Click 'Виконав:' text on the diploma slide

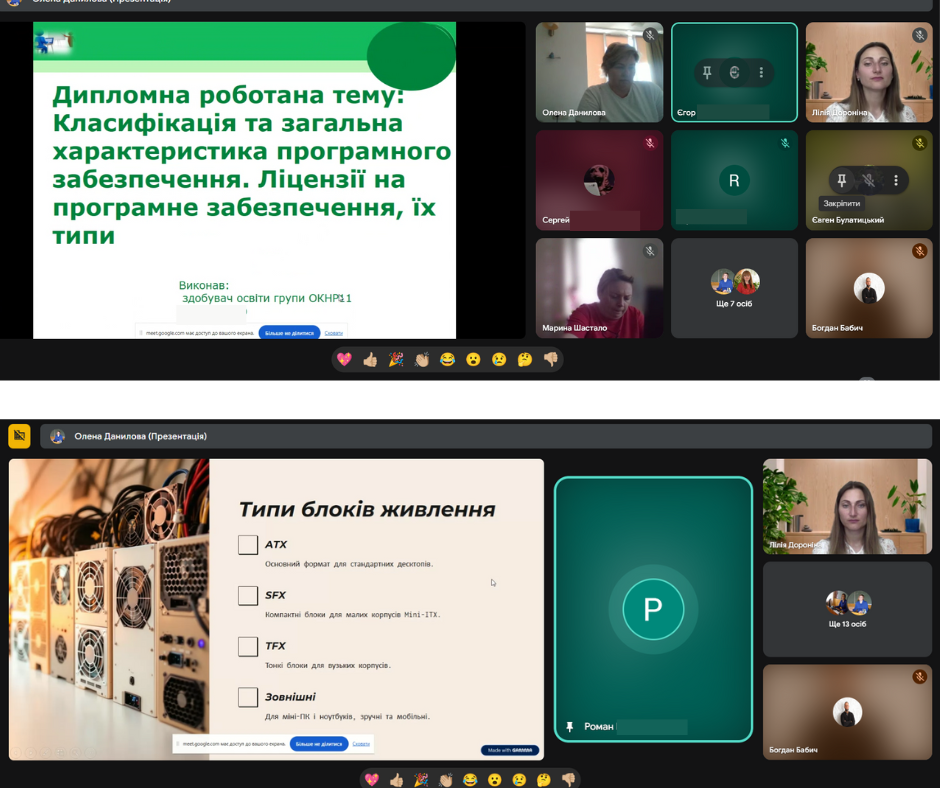click(204, 285)
